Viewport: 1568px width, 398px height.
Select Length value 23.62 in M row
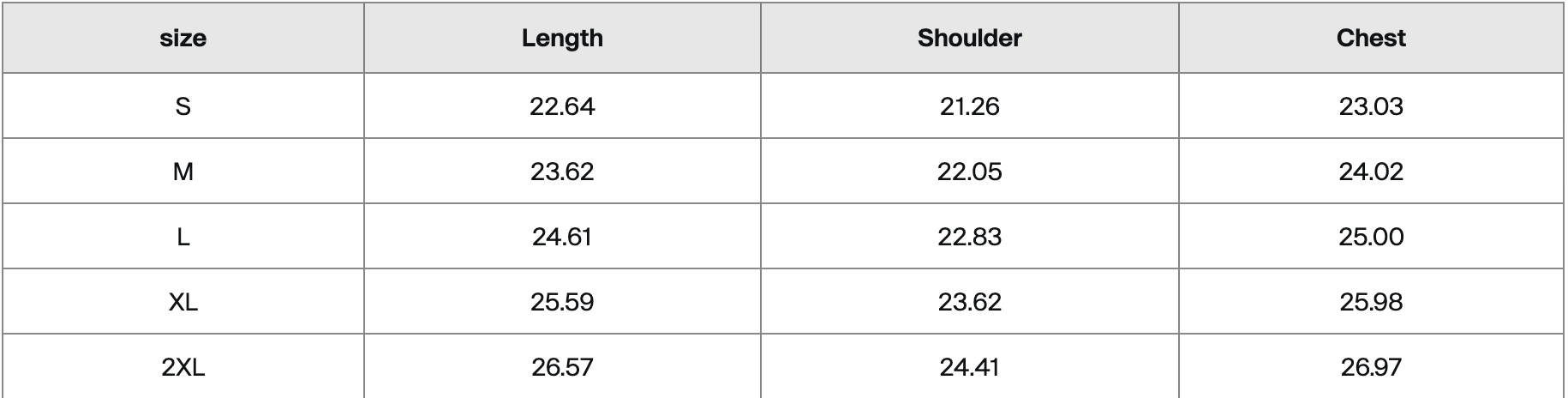coord(562,172)
